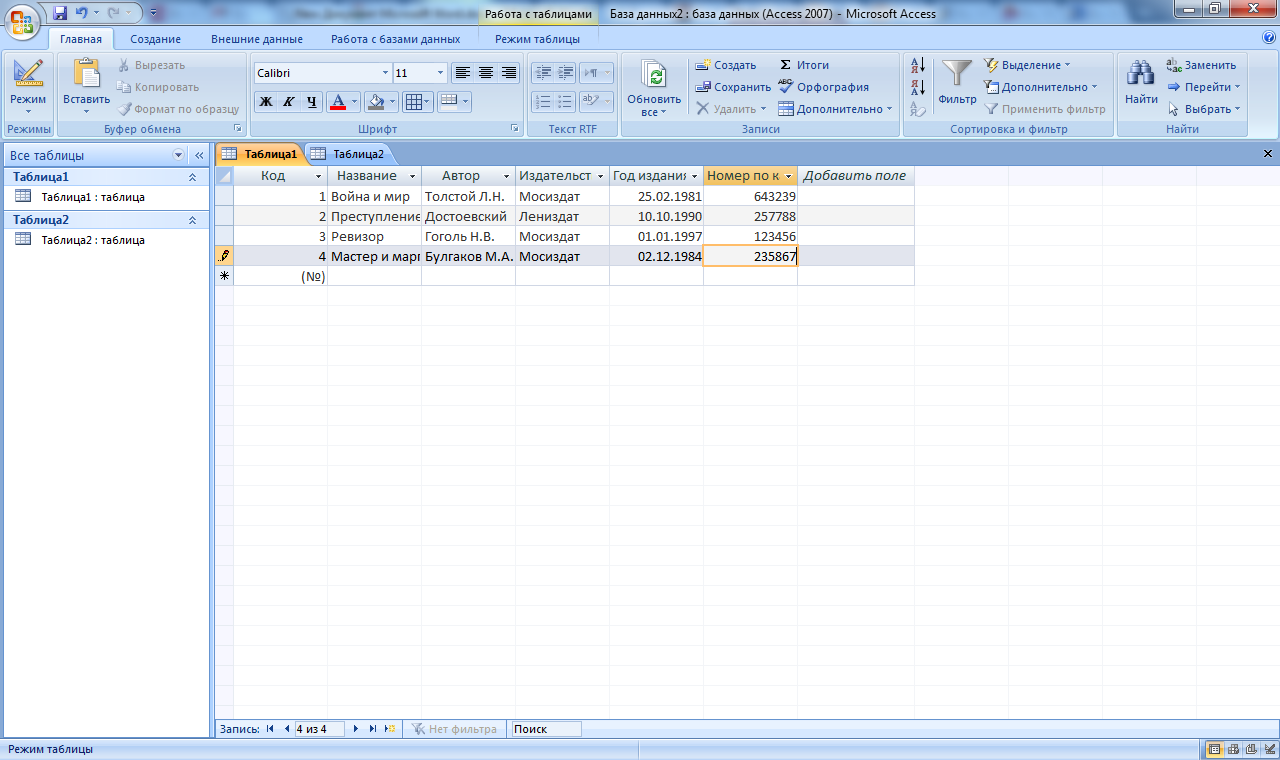Image resolution: width=1280 pixels, height=760 pixels.
Task: Sort ascending А-Я icon
Action: coord(918,66)
